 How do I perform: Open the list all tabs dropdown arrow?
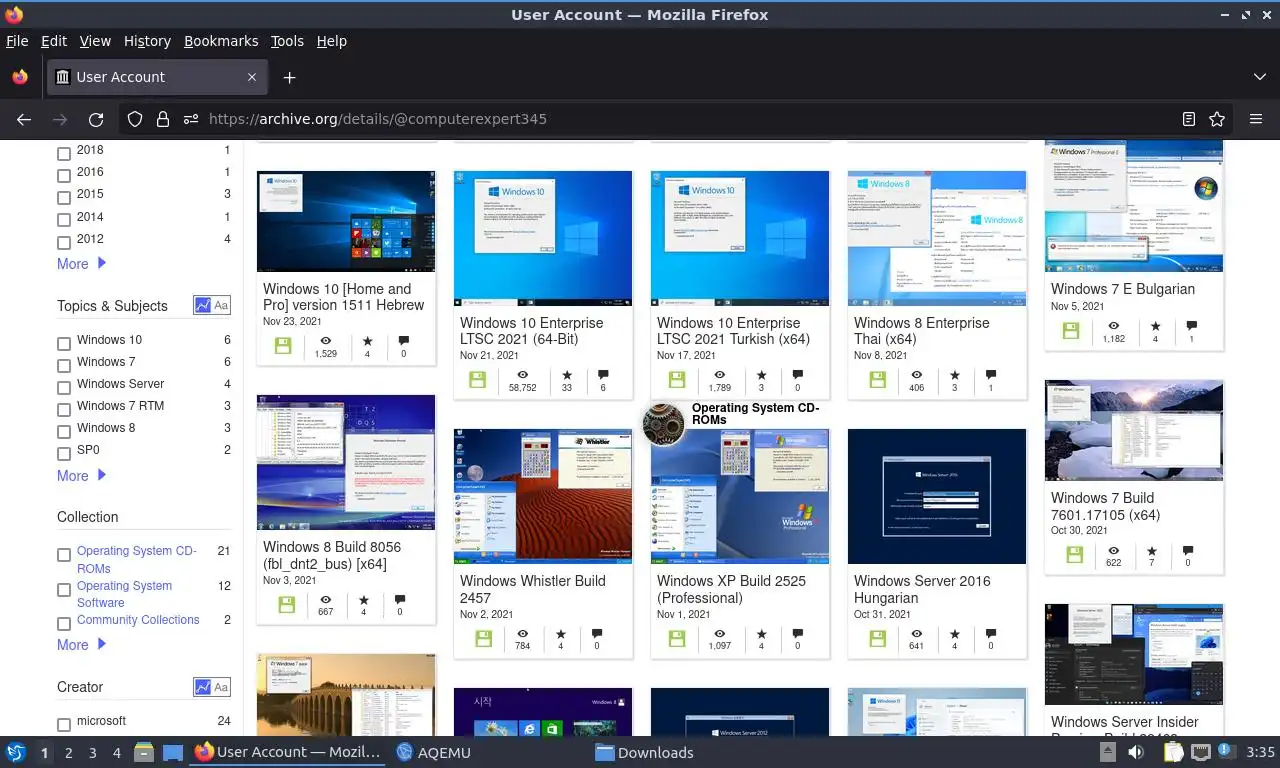pyautogui.click(x=1260, y=77)
